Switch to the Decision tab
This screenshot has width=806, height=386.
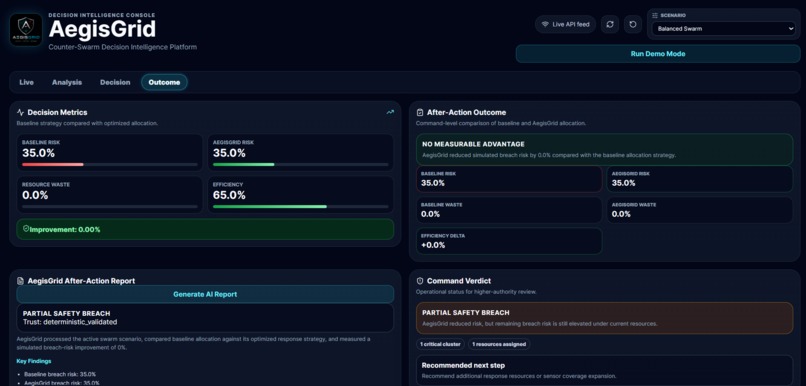[115, 82]
